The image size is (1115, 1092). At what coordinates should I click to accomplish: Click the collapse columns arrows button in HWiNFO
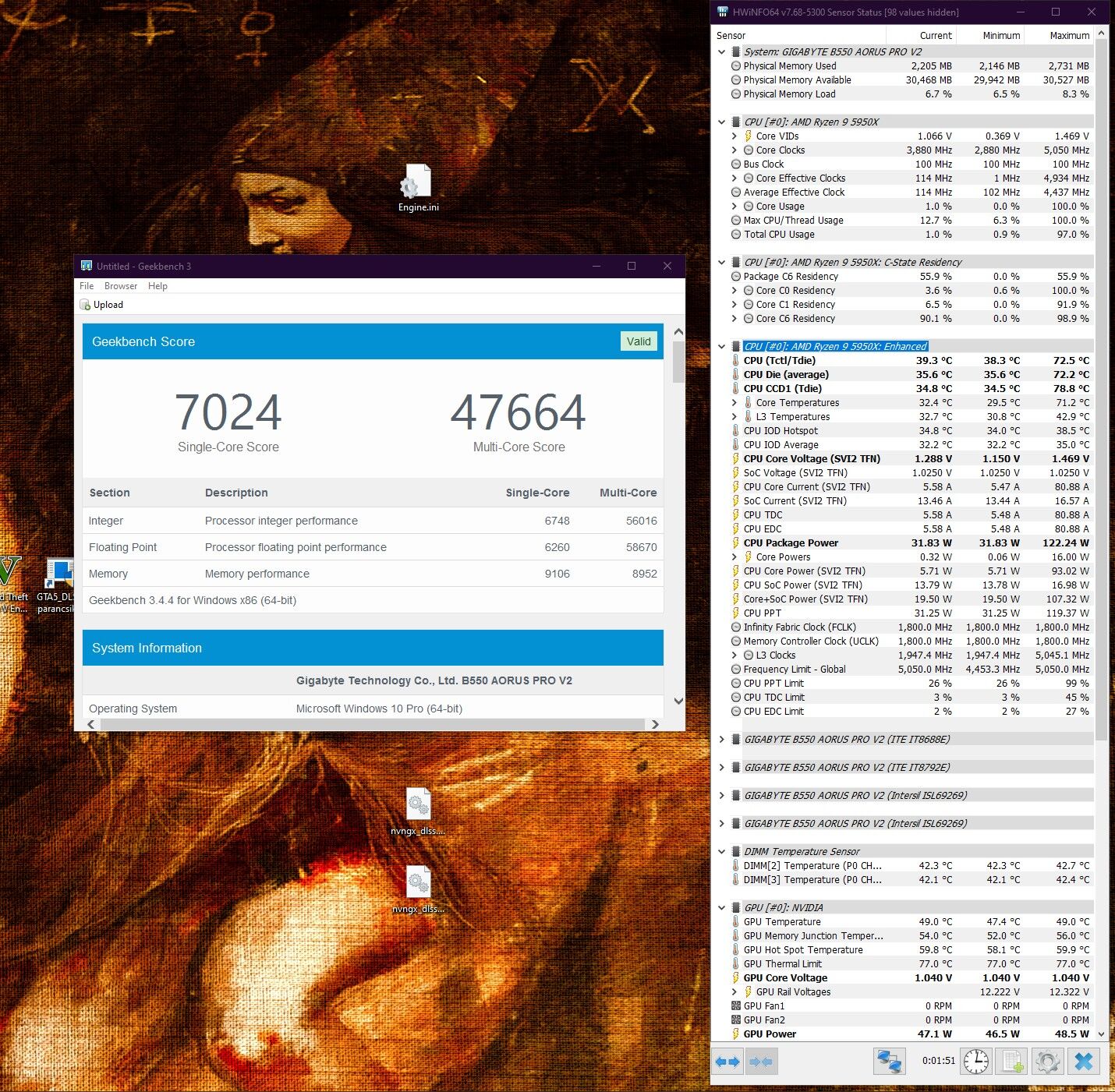(x=761, y=1062)
